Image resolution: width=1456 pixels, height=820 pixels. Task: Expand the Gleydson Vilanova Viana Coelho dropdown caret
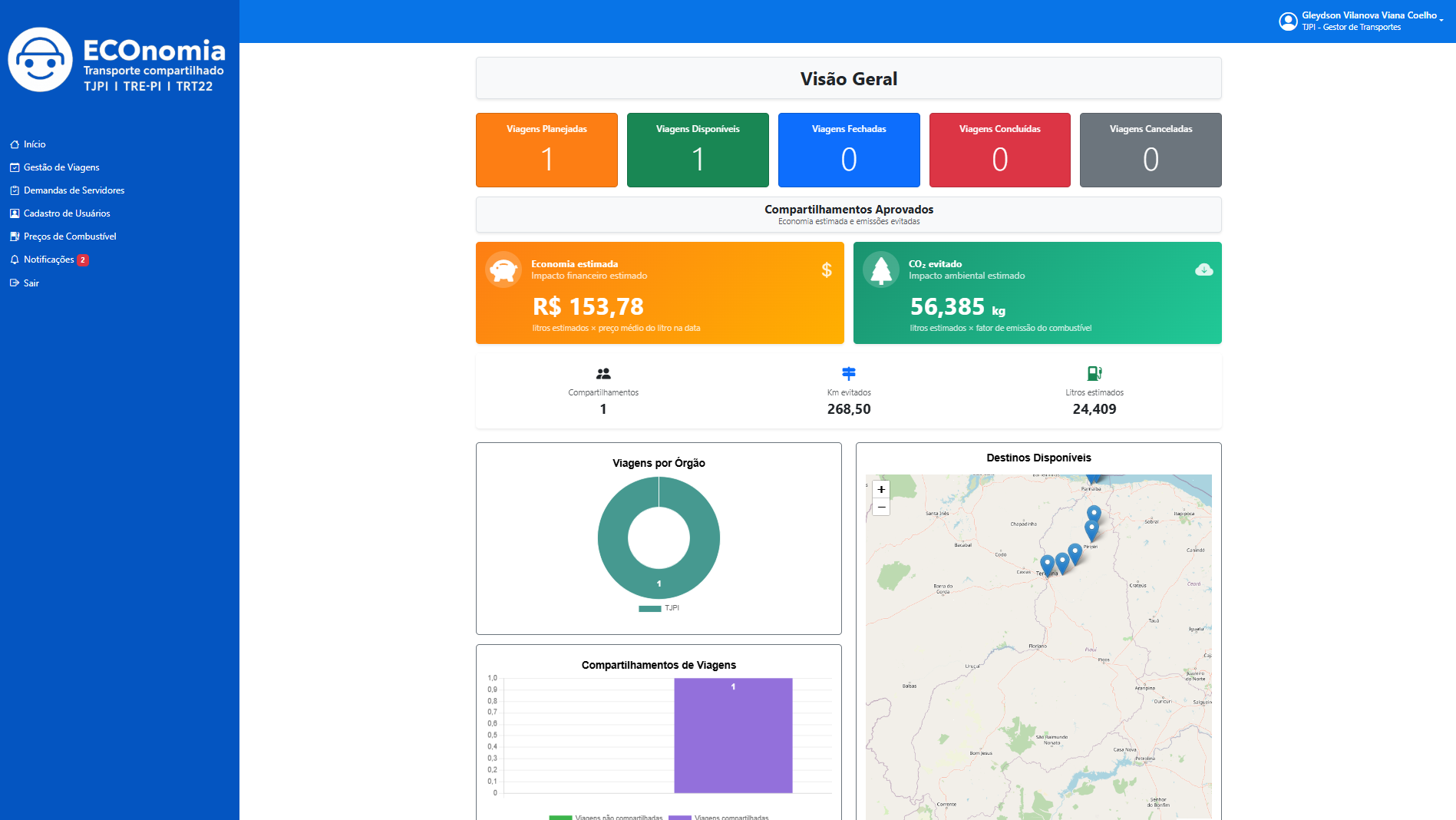pyautogui.click(x=1441, y=20)
